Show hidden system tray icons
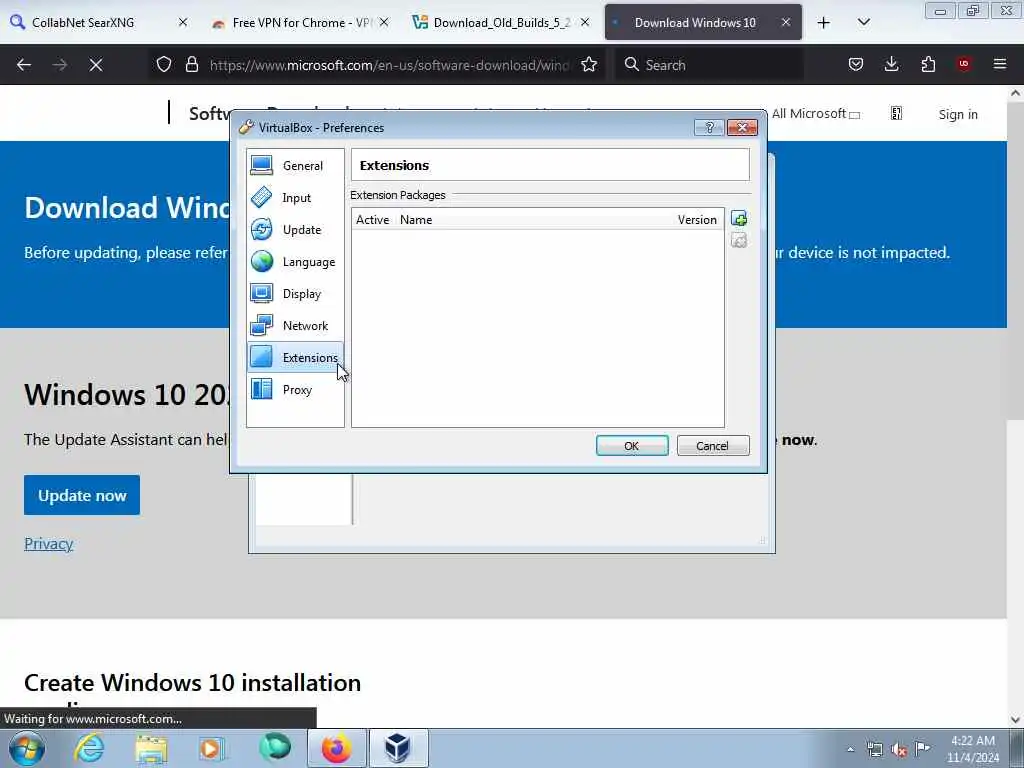This screenshot has width=1024, height=768. 850,750
